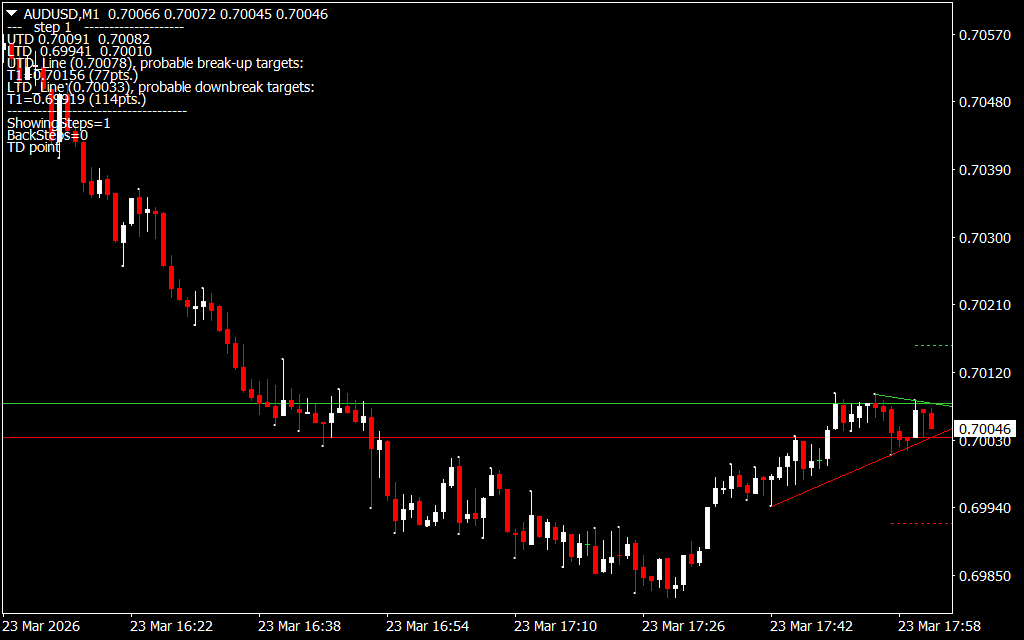Screen dimensions: 1024x640
Task: Click the triangle arrow beside AUDUSD,M1
Action: [x=12, y=14]
